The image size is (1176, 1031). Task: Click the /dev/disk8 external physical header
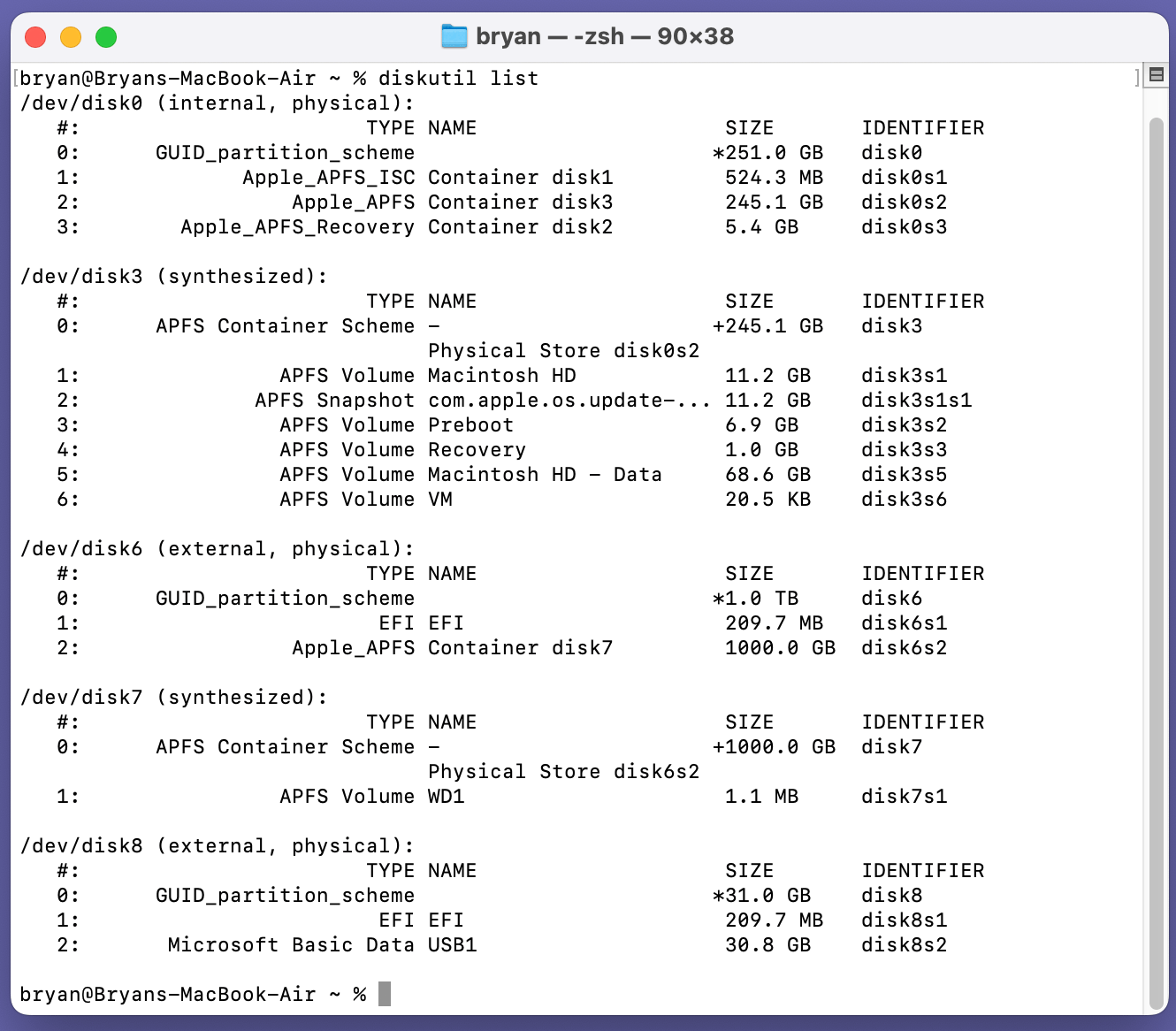(x=218, y=845)
